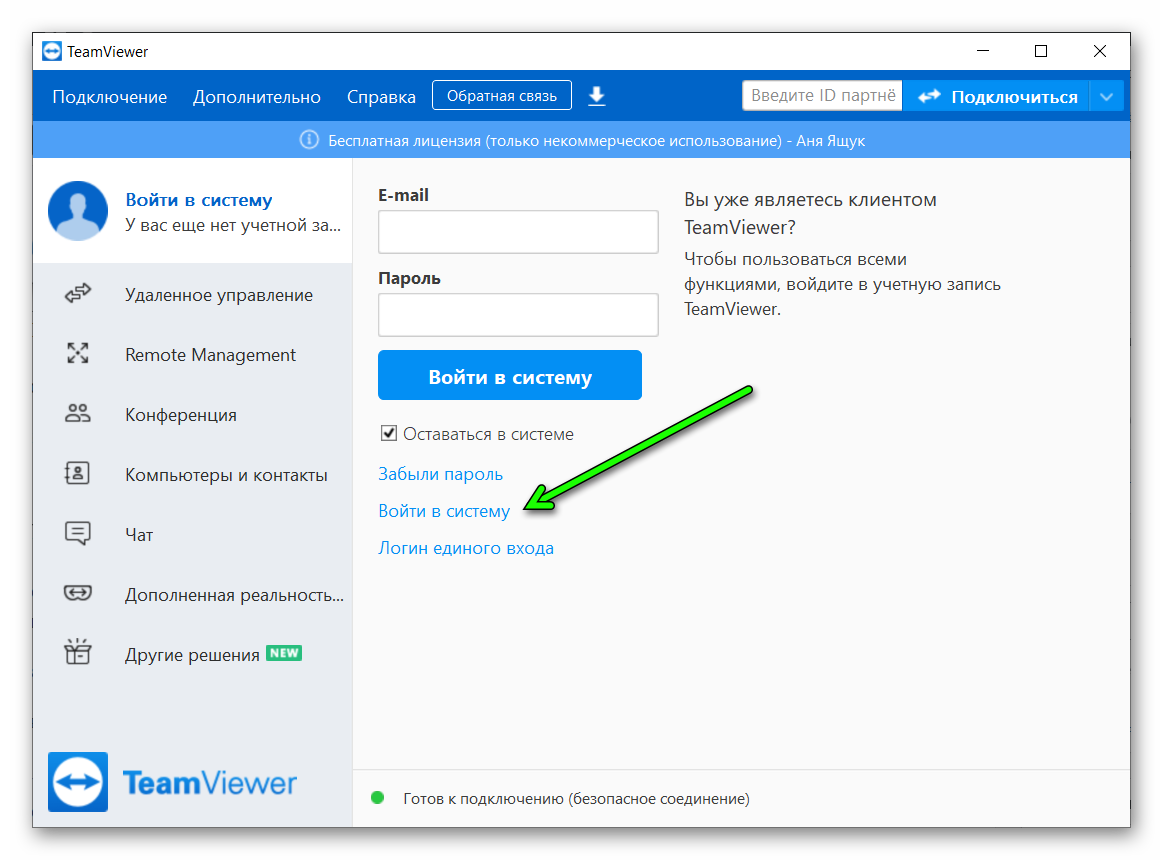Click the Готов к подключению status text
Screen dimensions: 1163x860
click(x=576, y=798)
